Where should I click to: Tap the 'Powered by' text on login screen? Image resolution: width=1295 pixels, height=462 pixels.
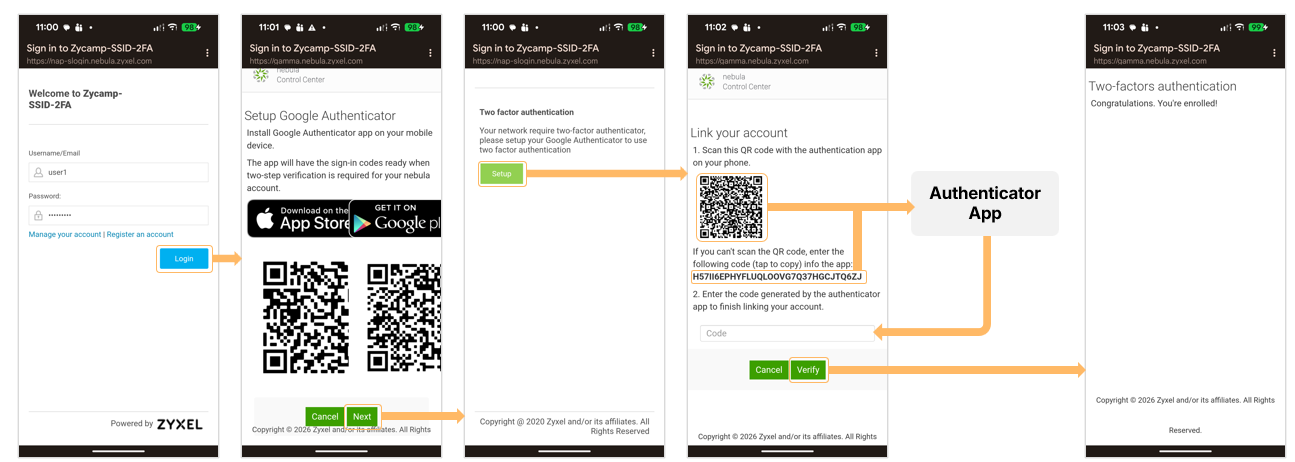(132, 424)
